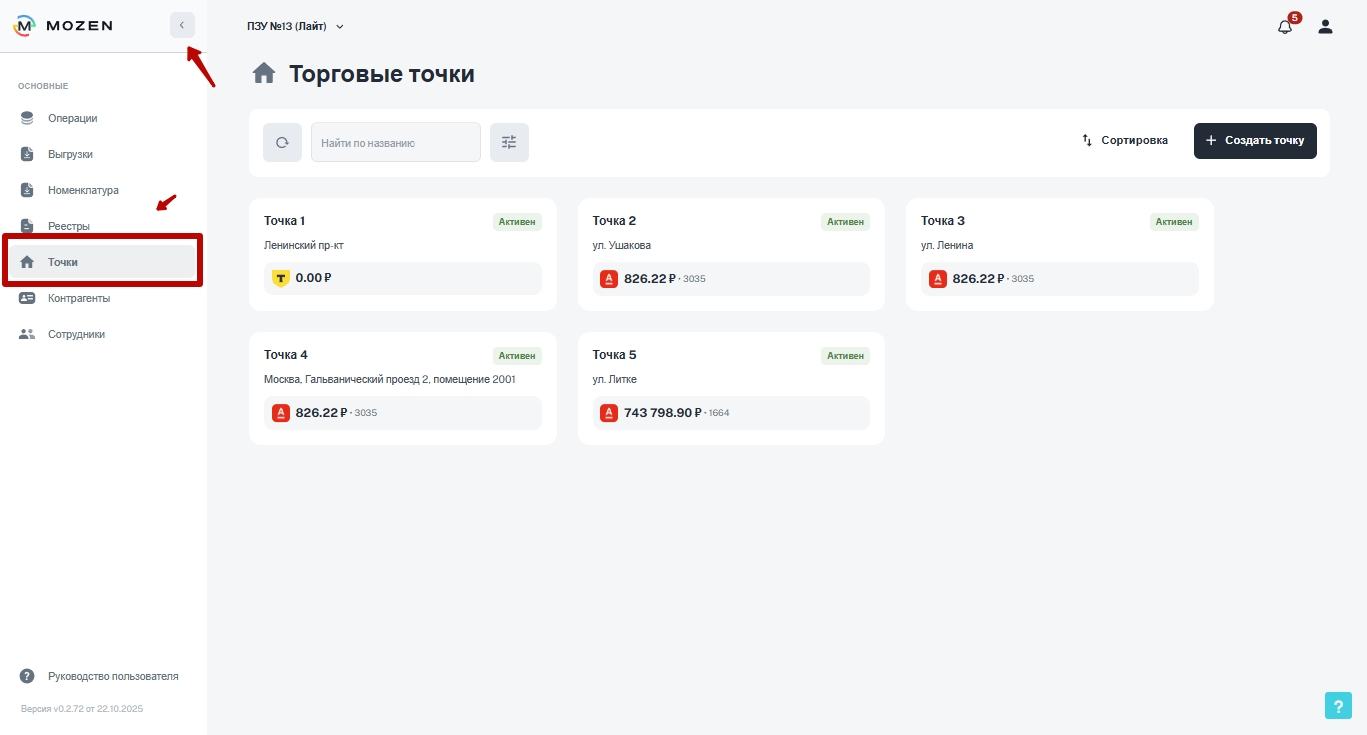Click the Активен badge on Точка 1
This screenshot has height=735, width=1367.
pyautogui.click(x=517, y=222)
